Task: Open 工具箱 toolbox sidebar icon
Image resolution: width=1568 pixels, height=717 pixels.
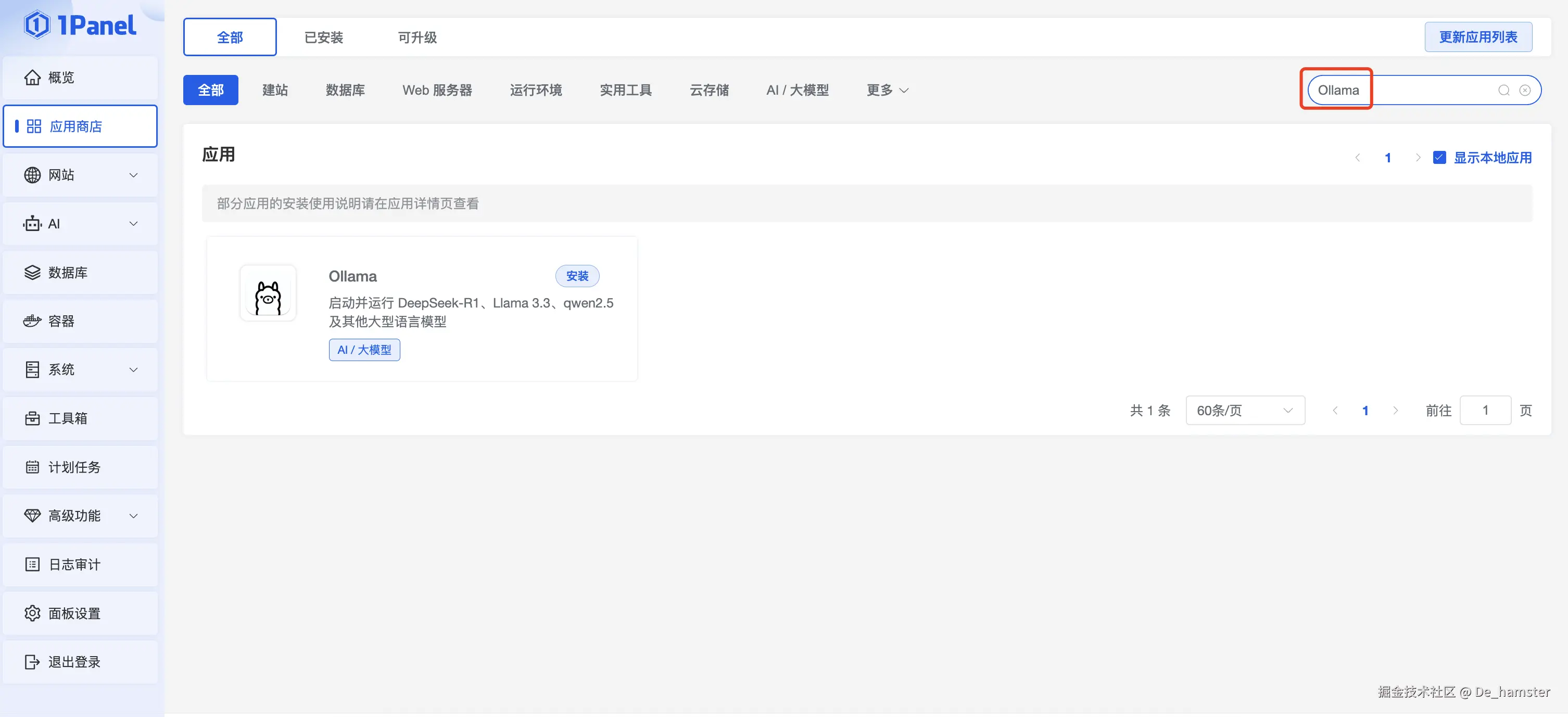Action: (x=32, y=418)
